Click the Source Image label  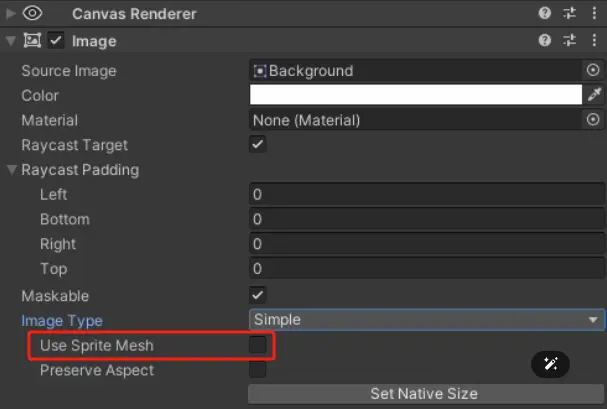[69, 71]
